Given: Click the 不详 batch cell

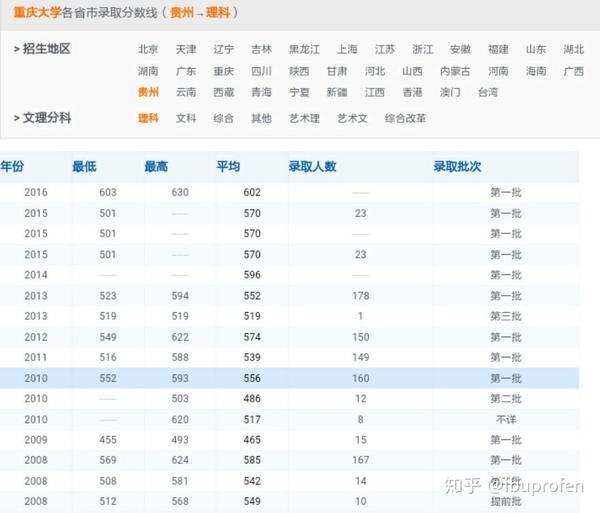Looking at the screenshot, I should pyautogui.click(x=506, y=420).
